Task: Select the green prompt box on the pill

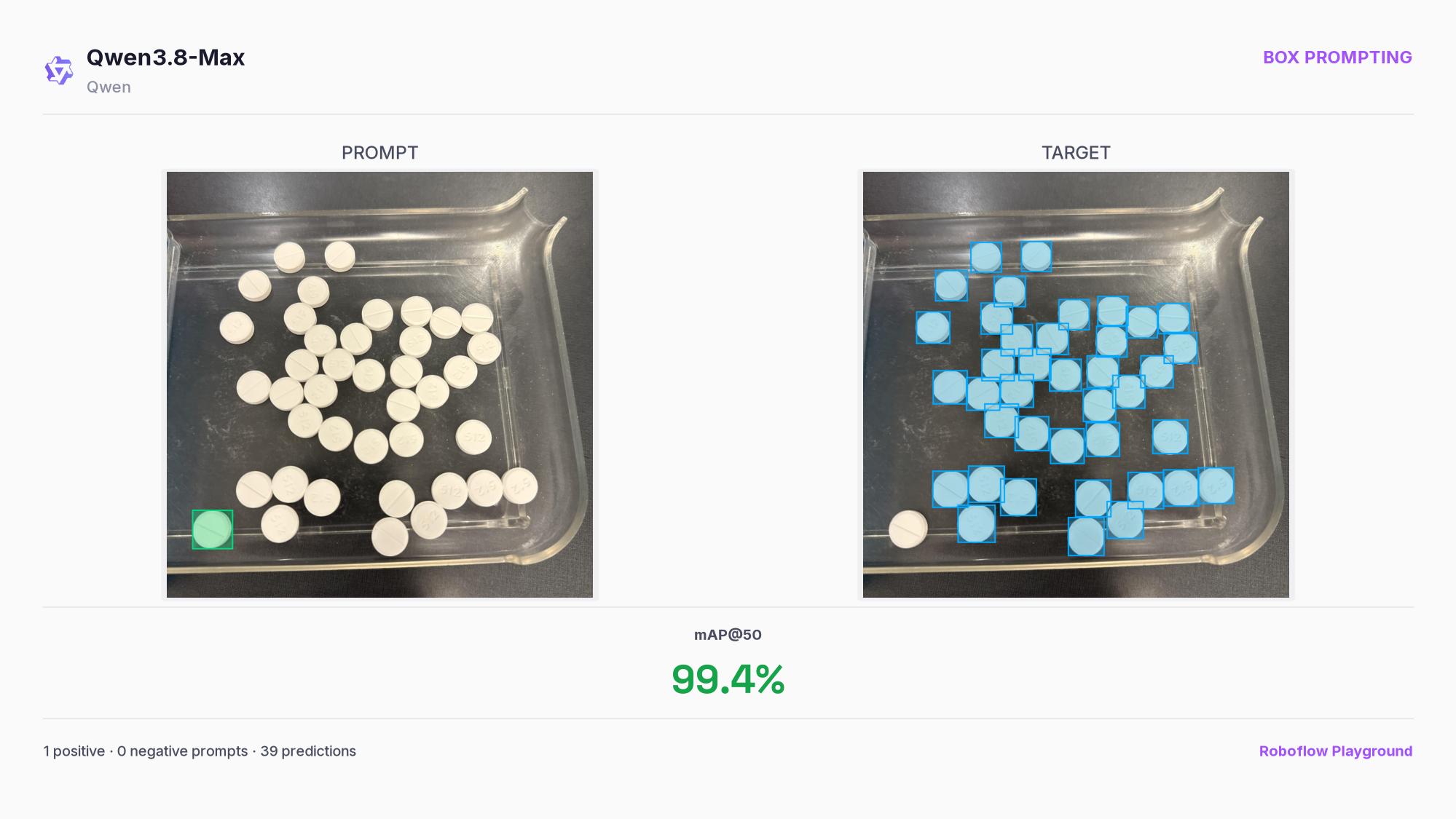Action: (x=212, y=529)
